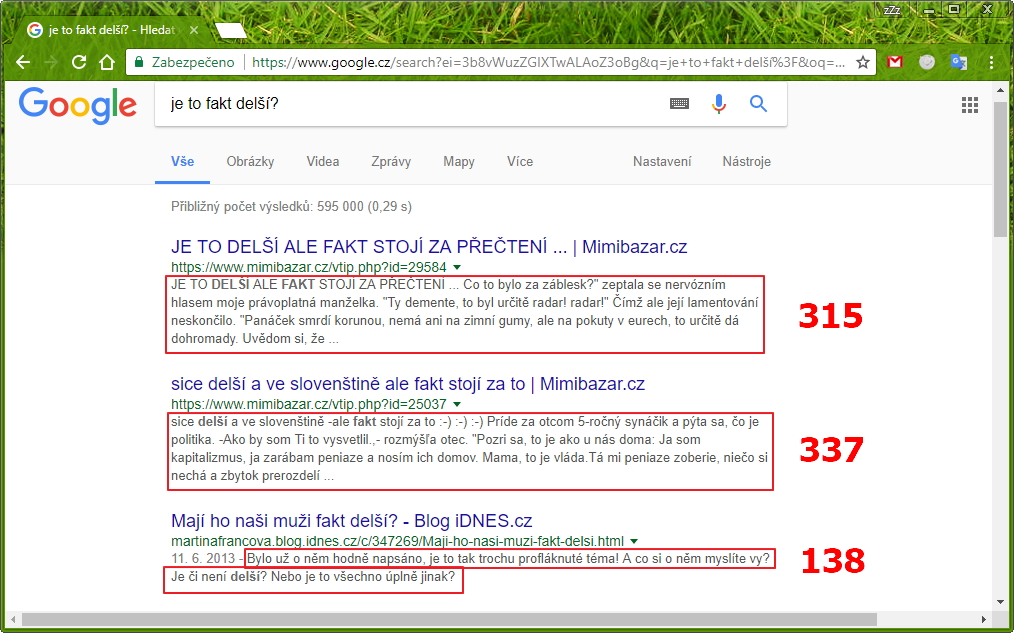The height and width of the screenshot is (633, 1014).
Task: Click the horizontal scrollbar right arrow
Action: tap(984, 619)
